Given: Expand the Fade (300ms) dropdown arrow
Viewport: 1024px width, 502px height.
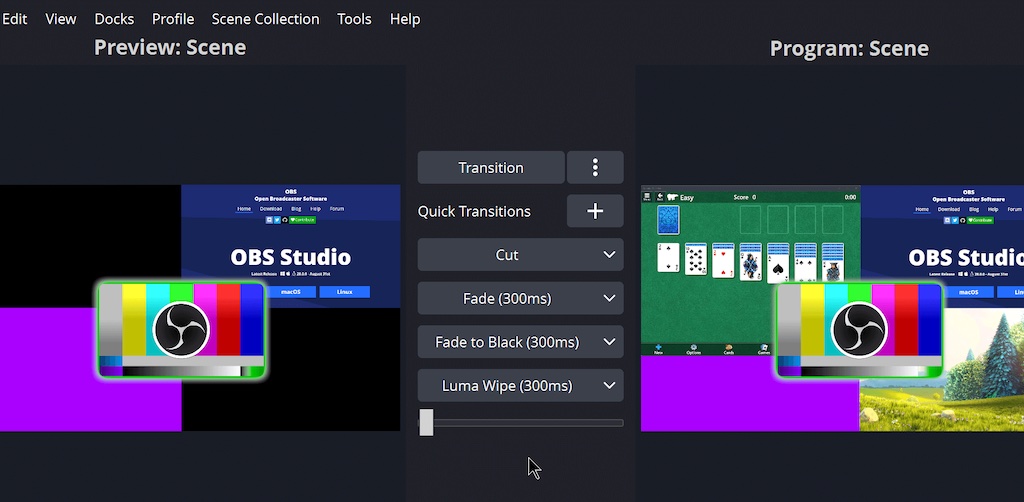Looking at the screenshot, I should [x=609, y=298].
